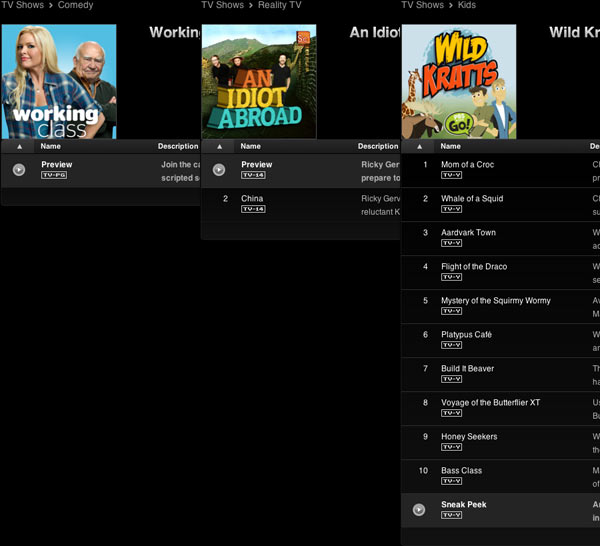The width and height of the screenshot is (600, 546).
Task: Open the Reality TV breadcrumb link
Action: (x=280, y=6)
